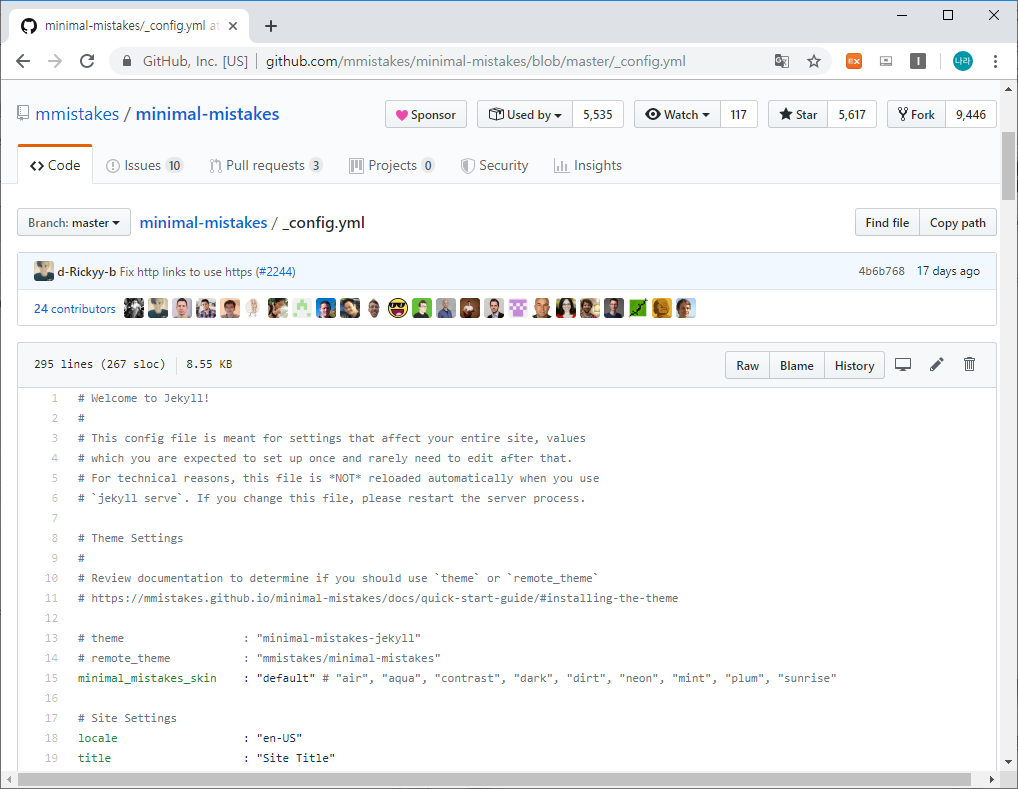Click the vertical scrollbar thumb
This screenshot has height=789, width=1018.
coord(1008,166)
